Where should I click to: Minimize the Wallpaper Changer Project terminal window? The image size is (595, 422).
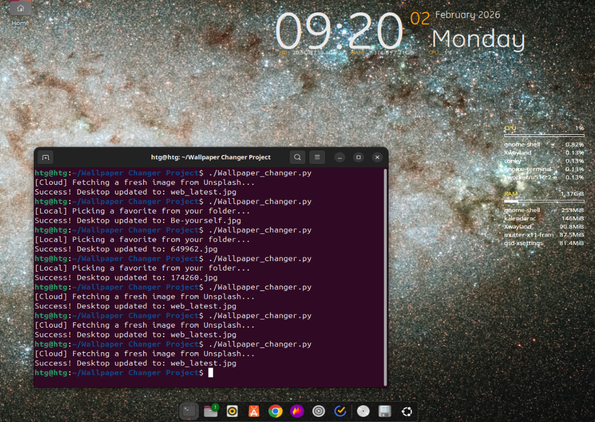point(340,157)
